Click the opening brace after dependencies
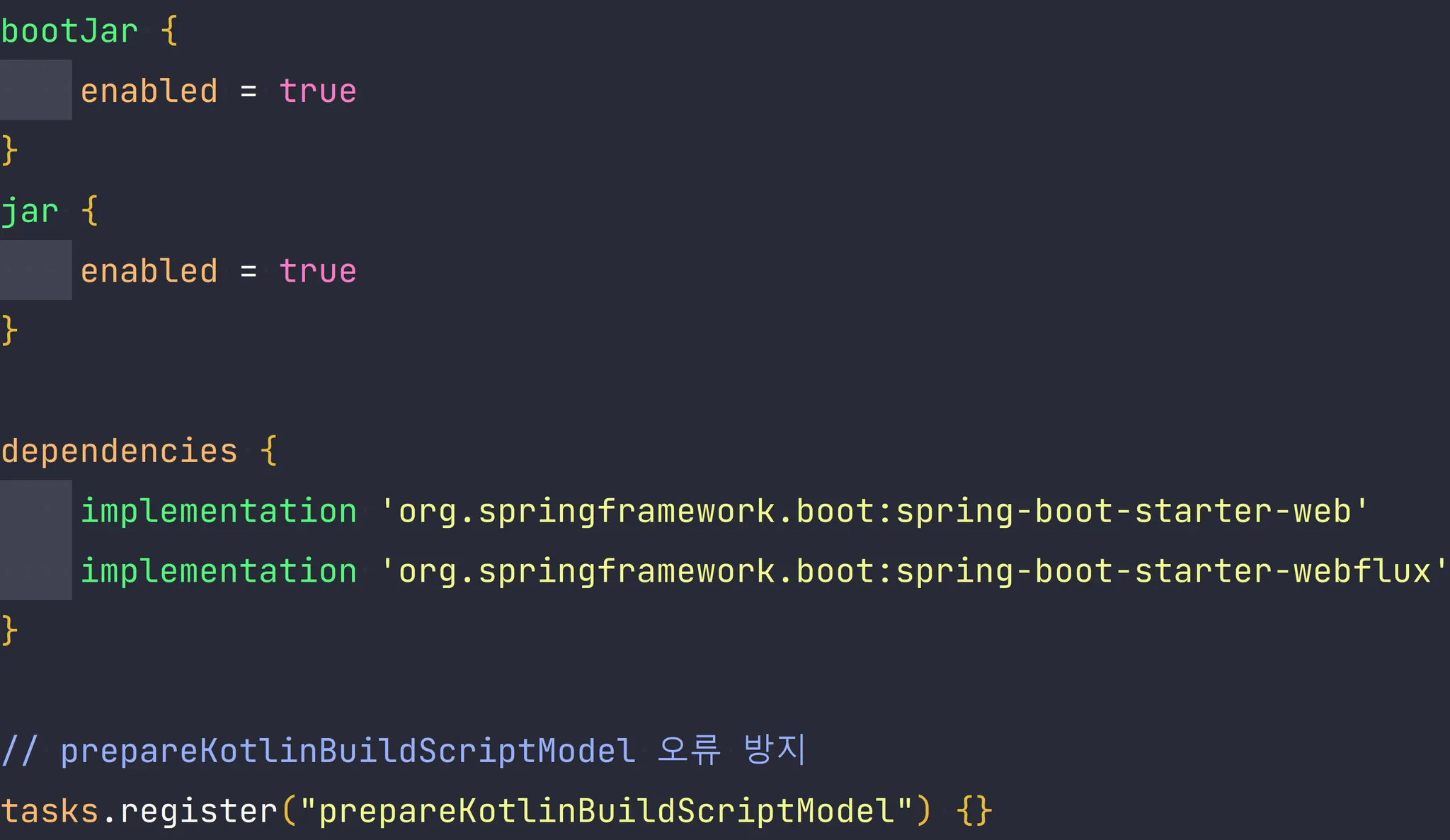 pos(268,451)
